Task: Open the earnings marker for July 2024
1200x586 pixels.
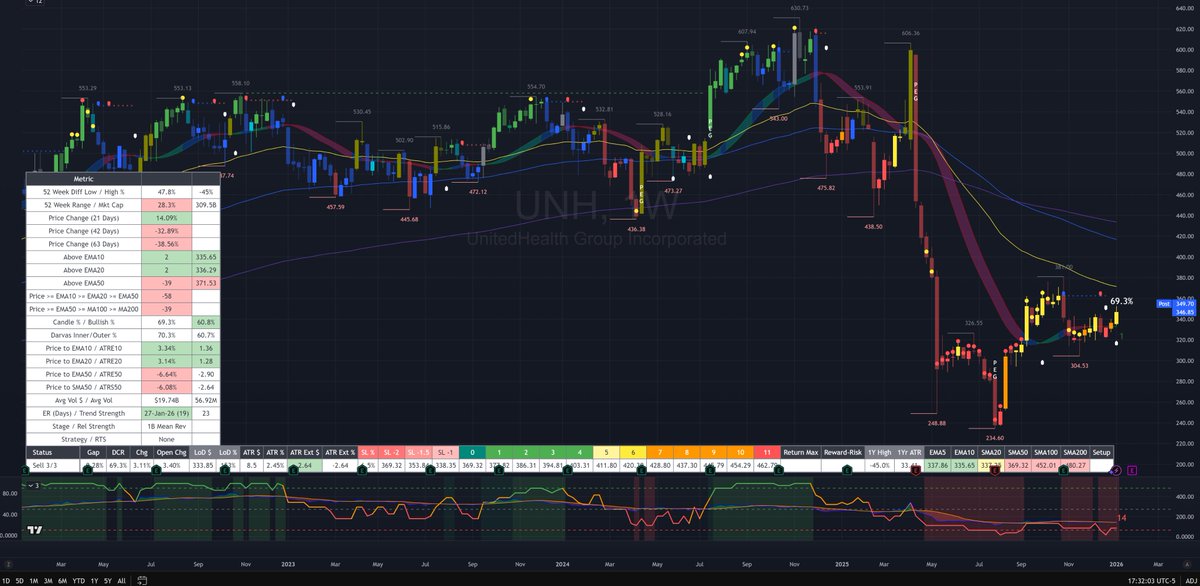Action: coord(709,468)
